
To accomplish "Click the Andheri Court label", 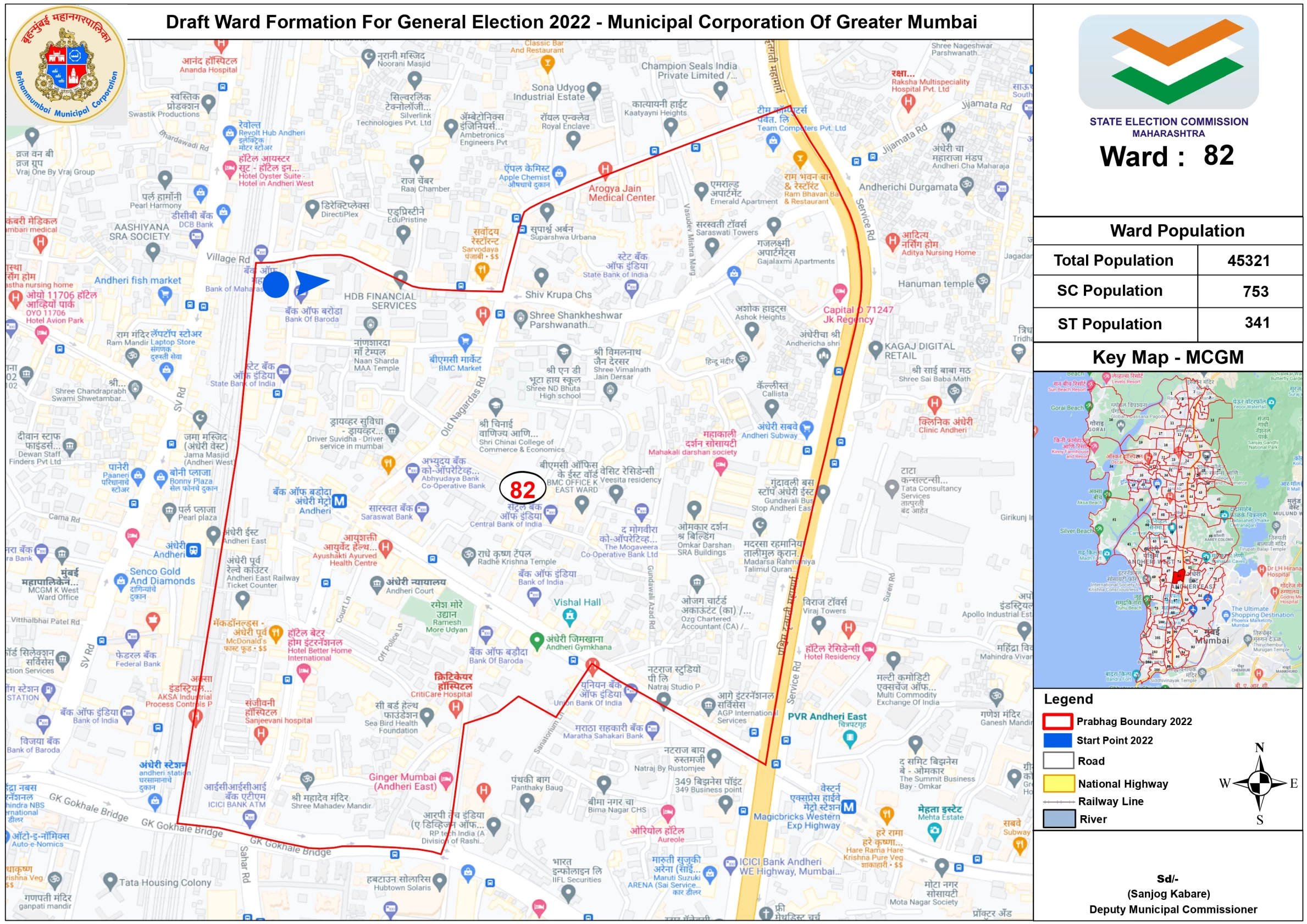I will coord(409,591).
